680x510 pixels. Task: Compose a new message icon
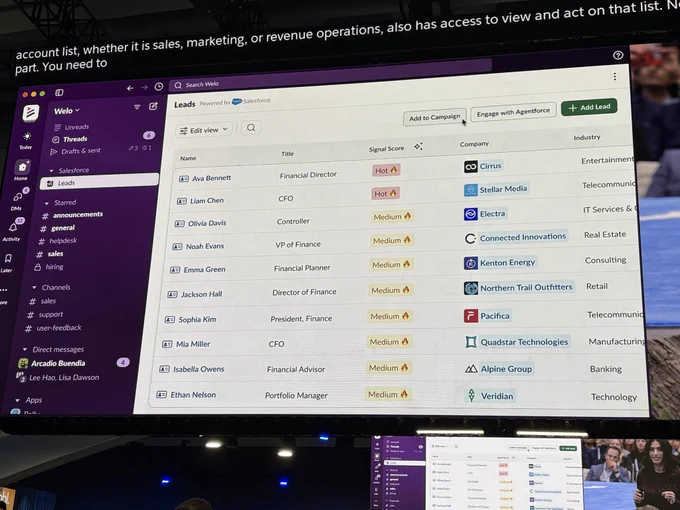pyautogui.click(x=153, y=106)
